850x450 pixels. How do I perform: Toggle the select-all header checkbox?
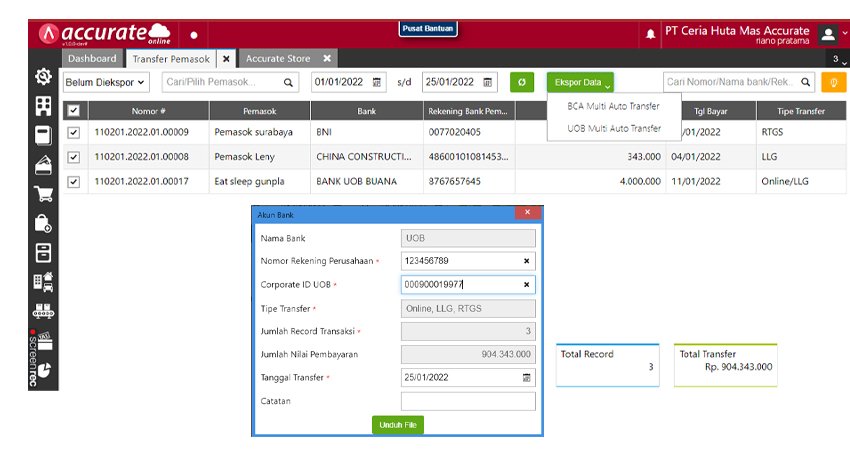(73, 111)
